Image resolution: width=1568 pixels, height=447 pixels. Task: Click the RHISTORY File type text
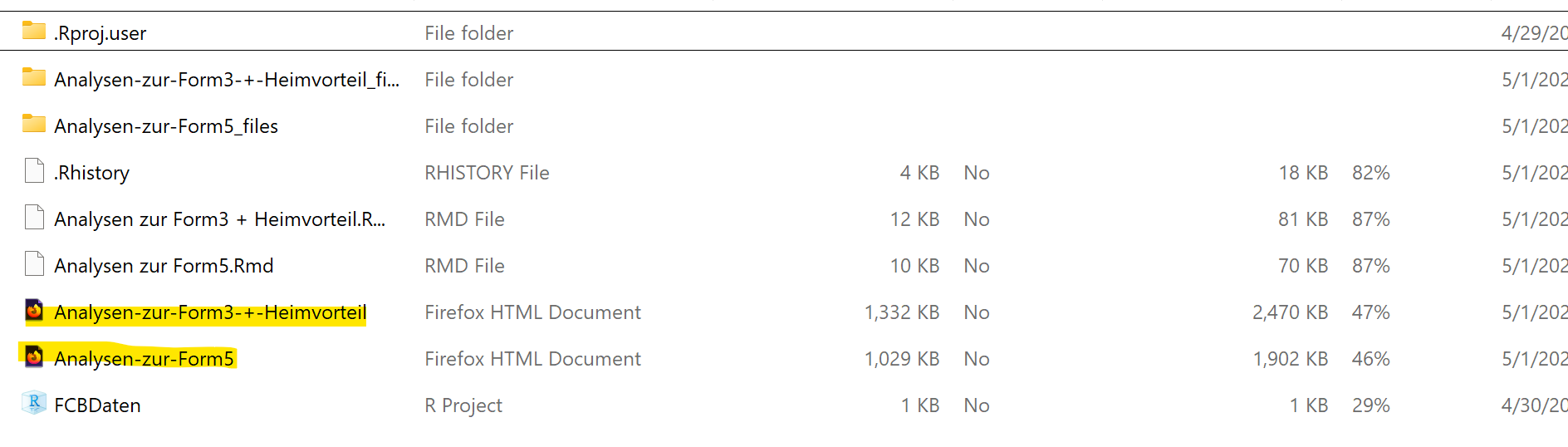(x=487, y=173)
